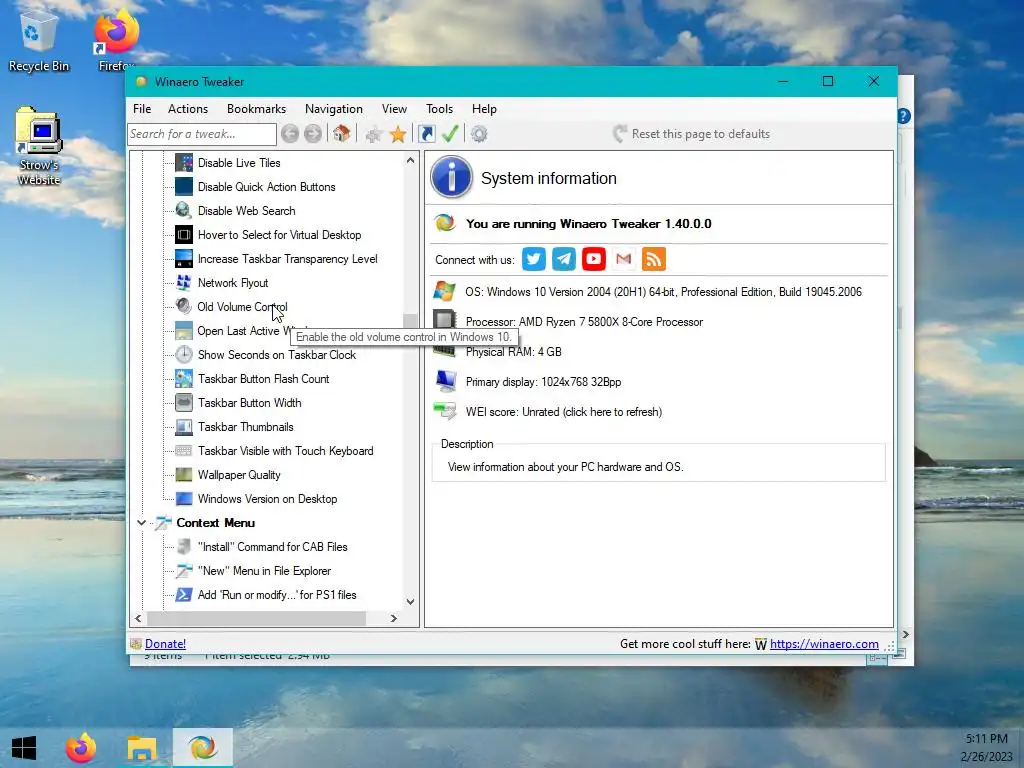Click the Disable Live Tiles icon
Image resolution: width=1024 pixels, height=768 pixels.
(x=184, y=163)
